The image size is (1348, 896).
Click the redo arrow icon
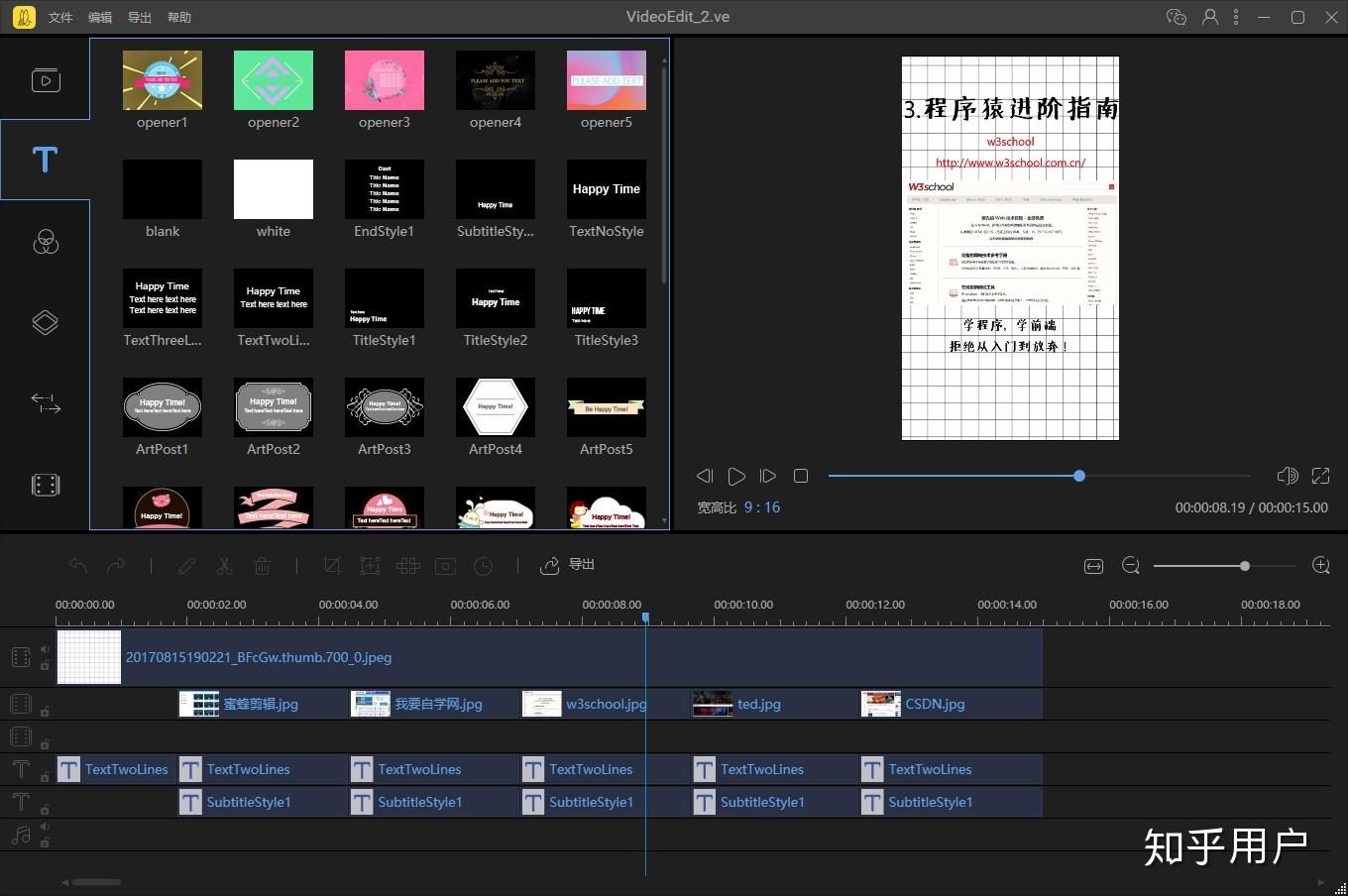point(116,566)
